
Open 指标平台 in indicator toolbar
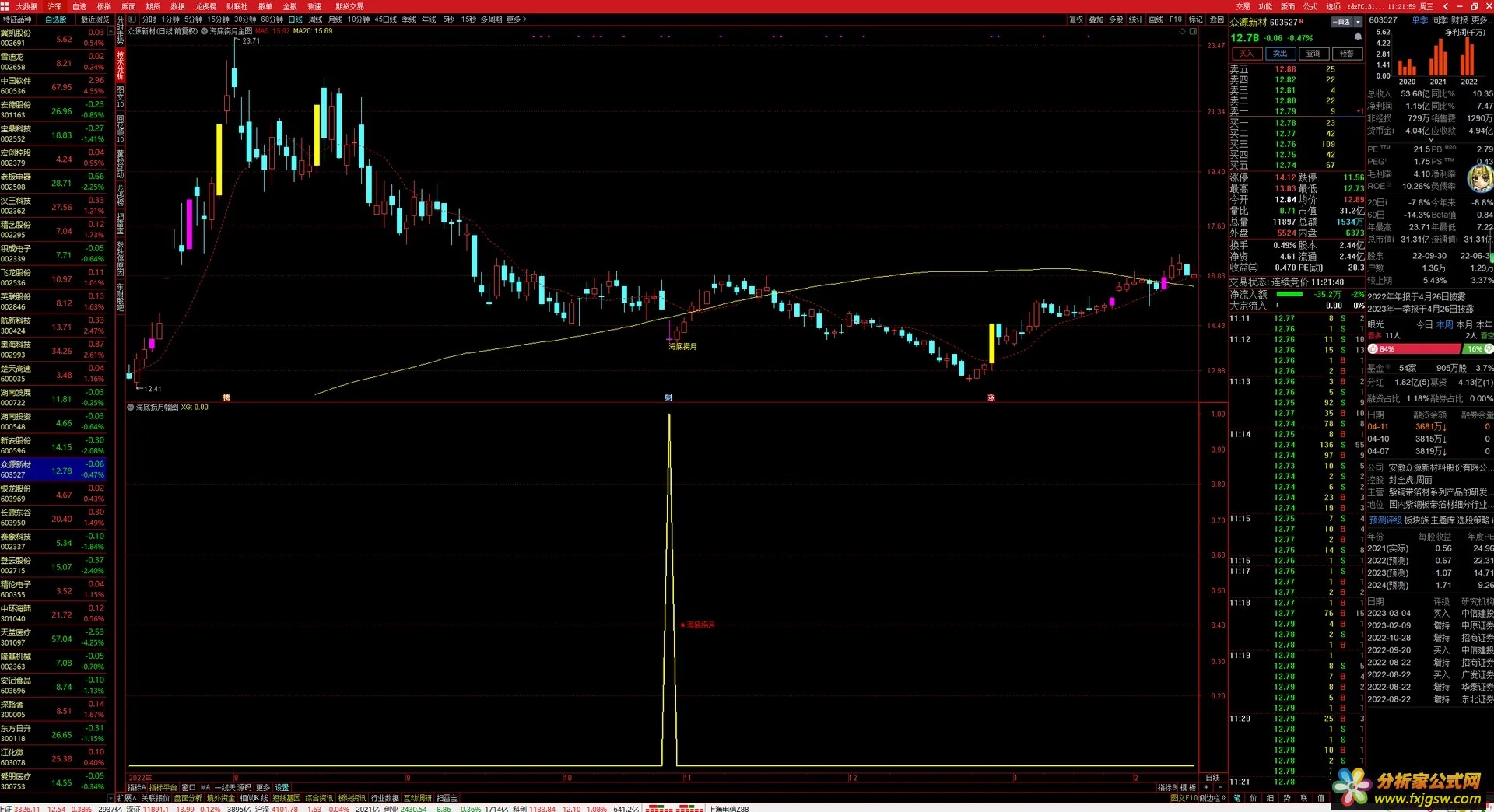pyautogui.click(x=163, y=787)
